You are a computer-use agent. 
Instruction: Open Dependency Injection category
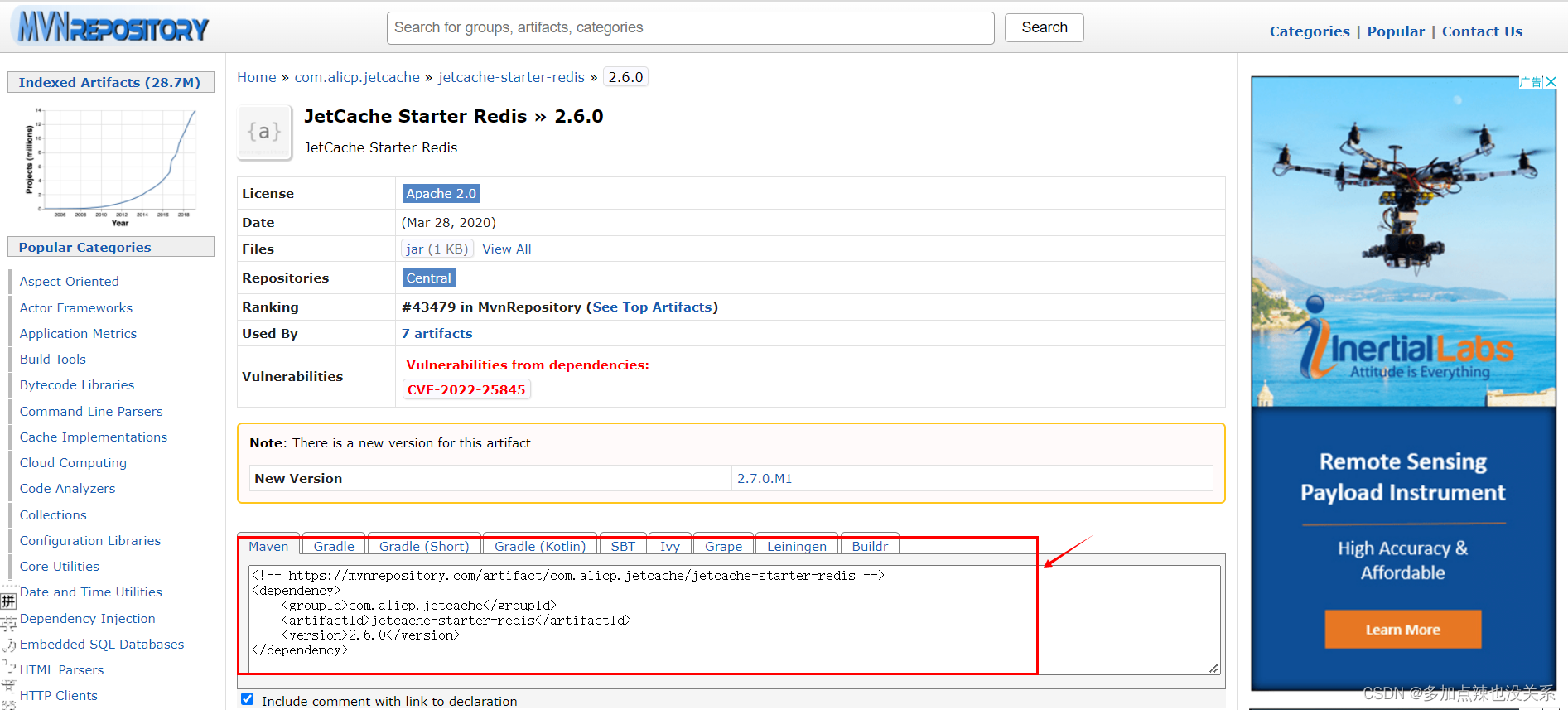click(x=88, y=618)
